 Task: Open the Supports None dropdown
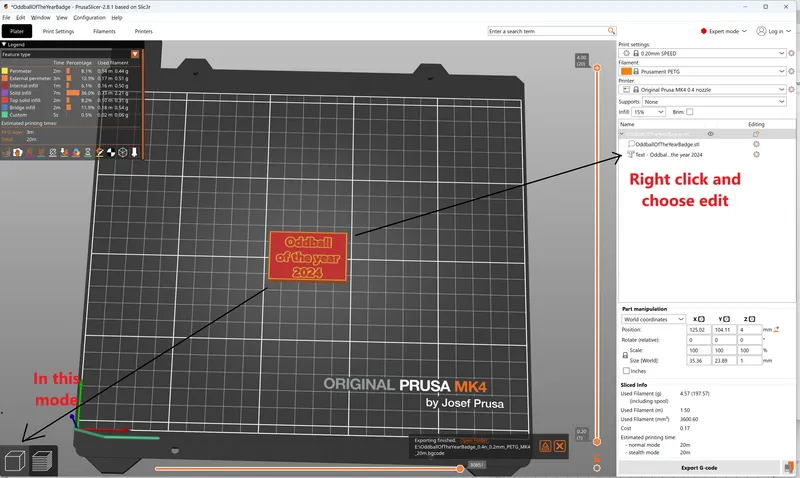(x=714, y=102)
